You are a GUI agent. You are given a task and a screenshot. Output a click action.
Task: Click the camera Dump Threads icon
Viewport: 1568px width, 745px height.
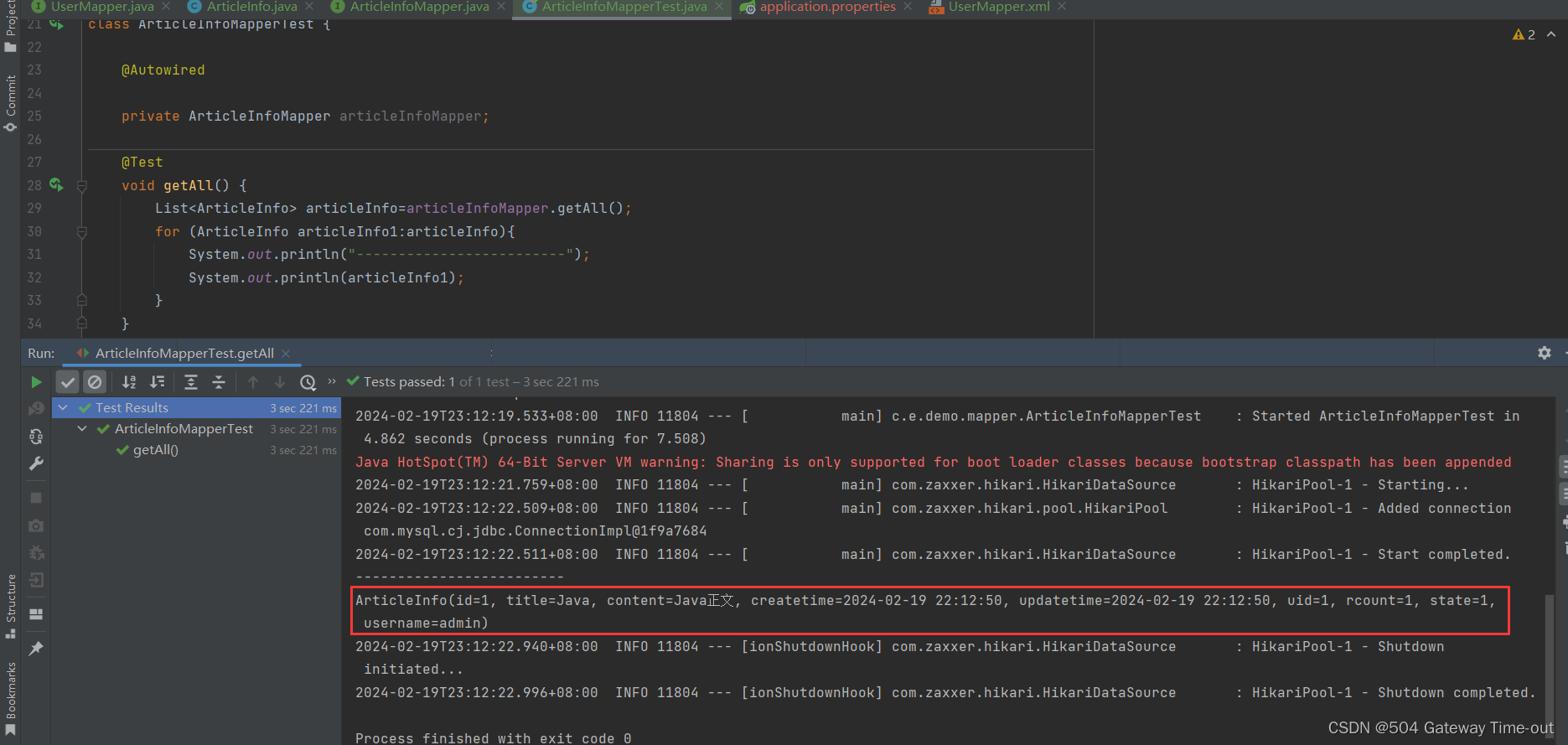coord(36,525)
